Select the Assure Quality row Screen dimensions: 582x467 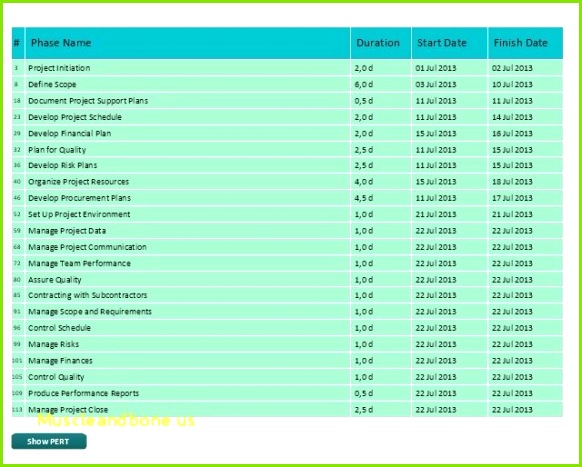287,280
